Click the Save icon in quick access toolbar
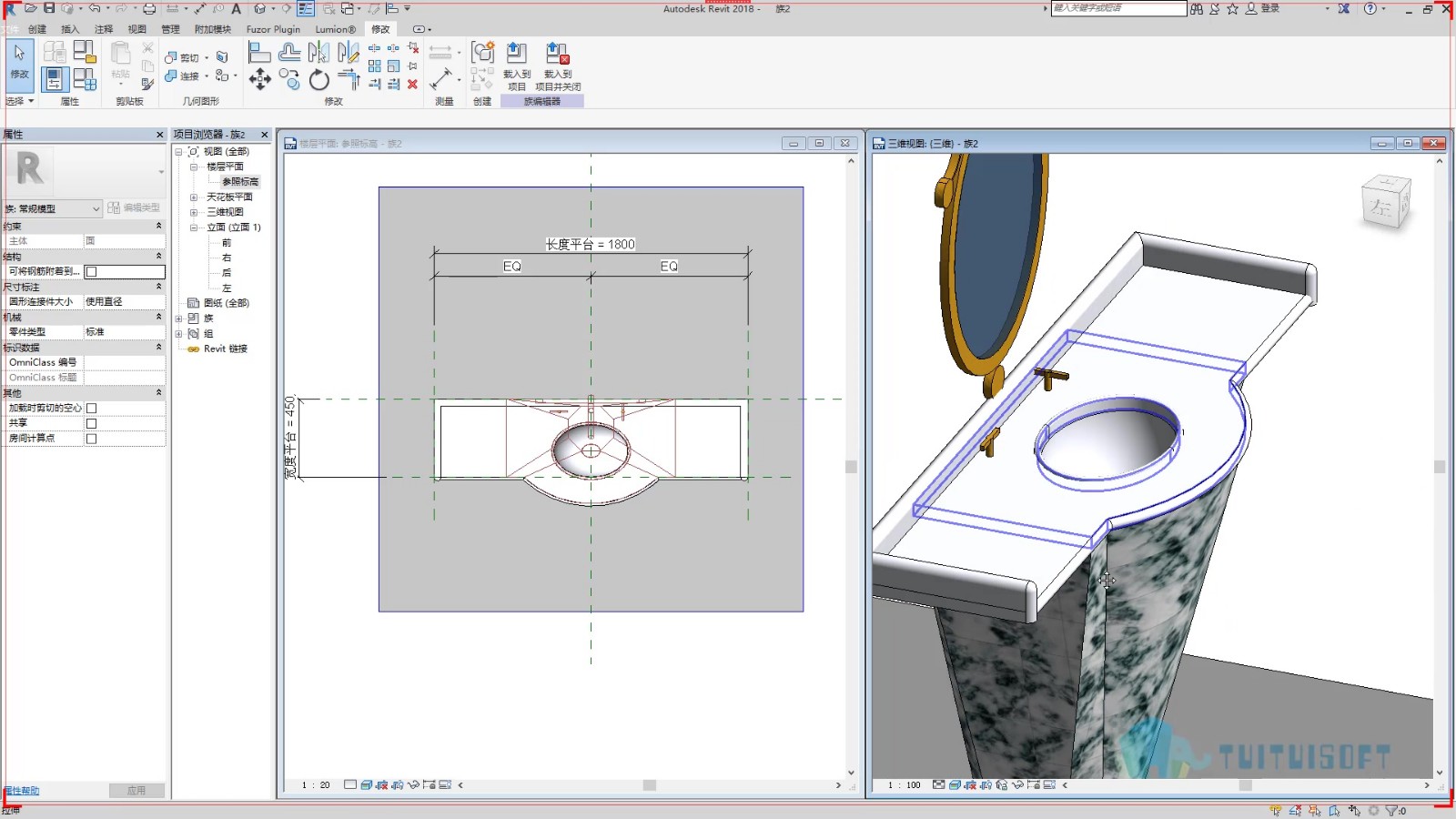Viewport: 1456px width, 819px height. pos(49,8)
